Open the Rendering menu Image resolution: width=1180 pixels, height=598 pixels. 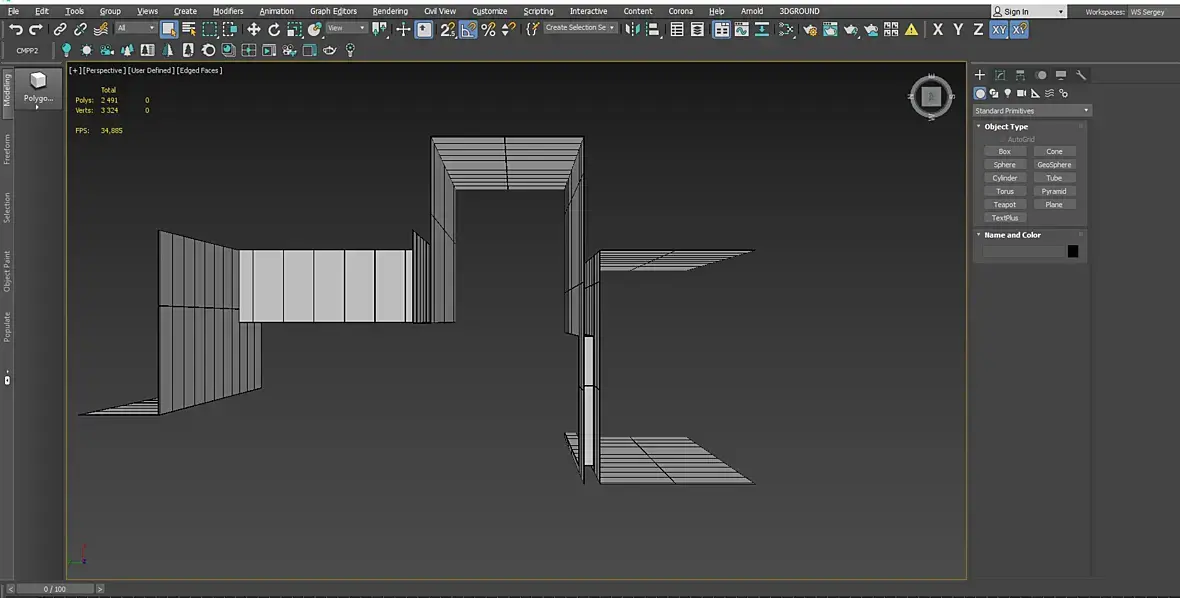(390, 11)
